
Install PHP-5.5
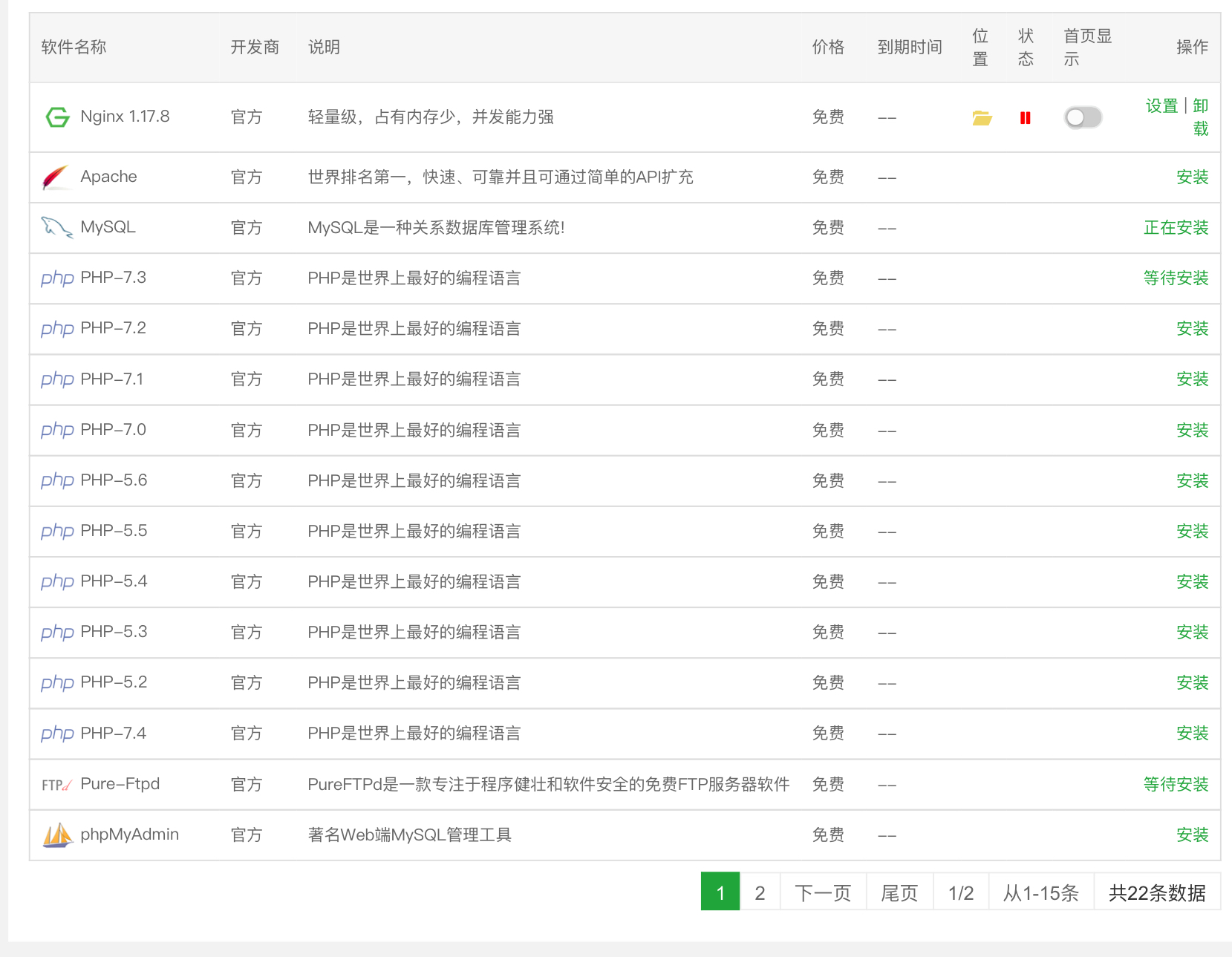[1193, 532]
